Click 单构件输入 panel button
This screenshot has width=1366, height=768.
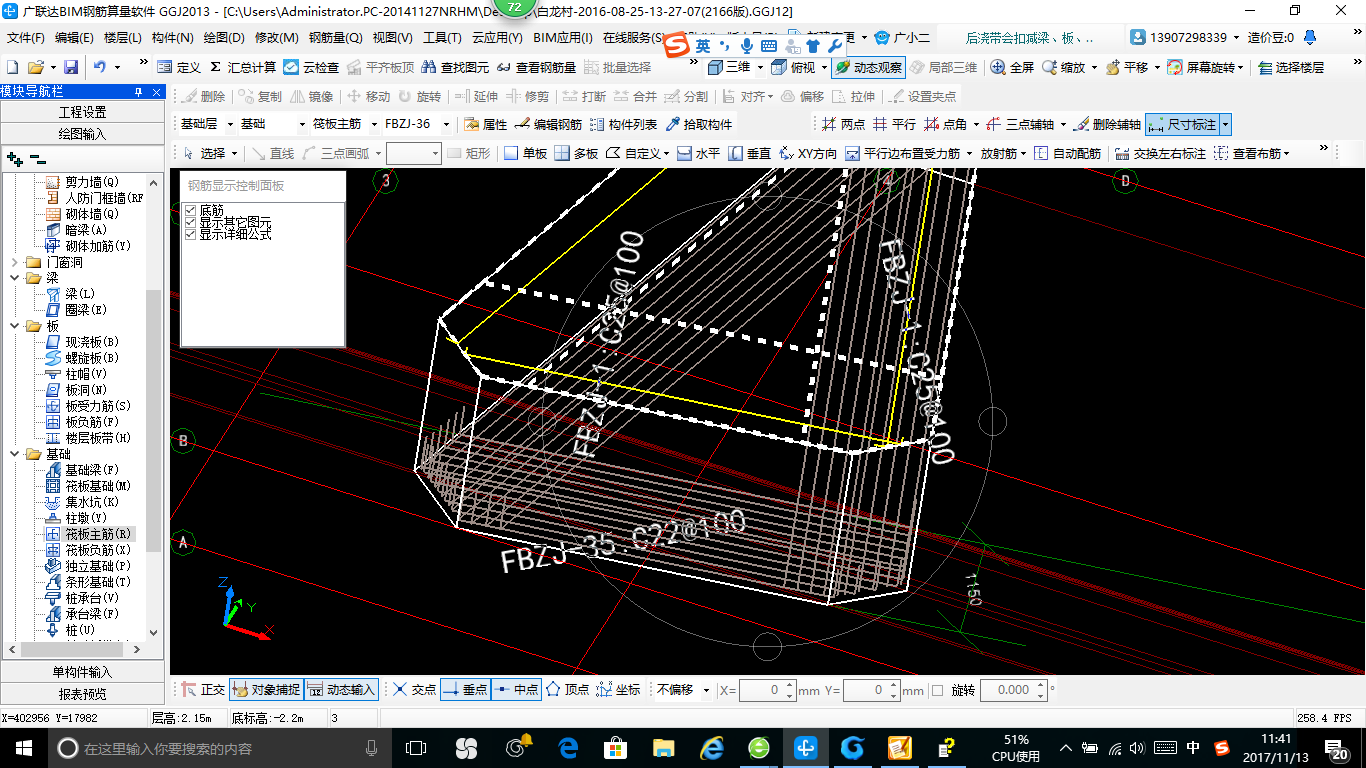coord(82,672)
